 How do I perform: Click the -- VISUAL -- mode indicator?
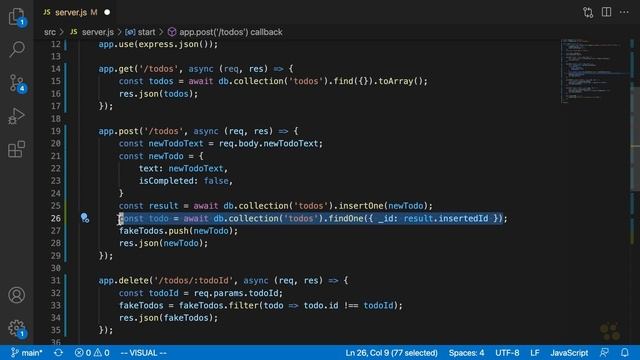click(x=143, y=353)
